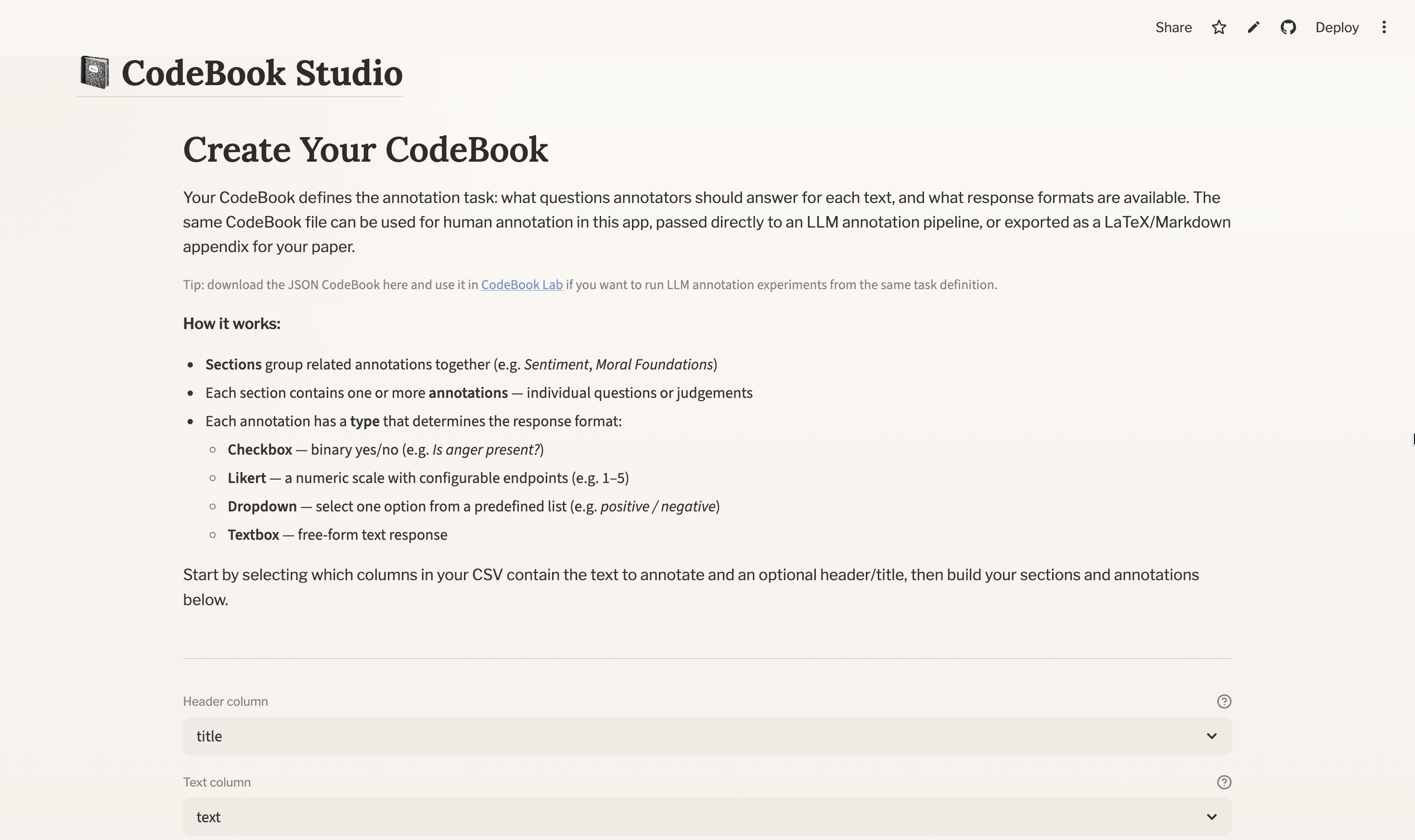Screen dimensions: 1415x840
Task: Click the bold 'Likert' list item
Action: coord(246,478)
